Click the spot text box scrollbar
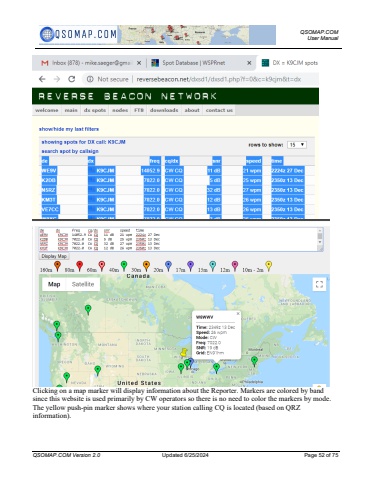This screenshot has height=480, width=371. 320,239
